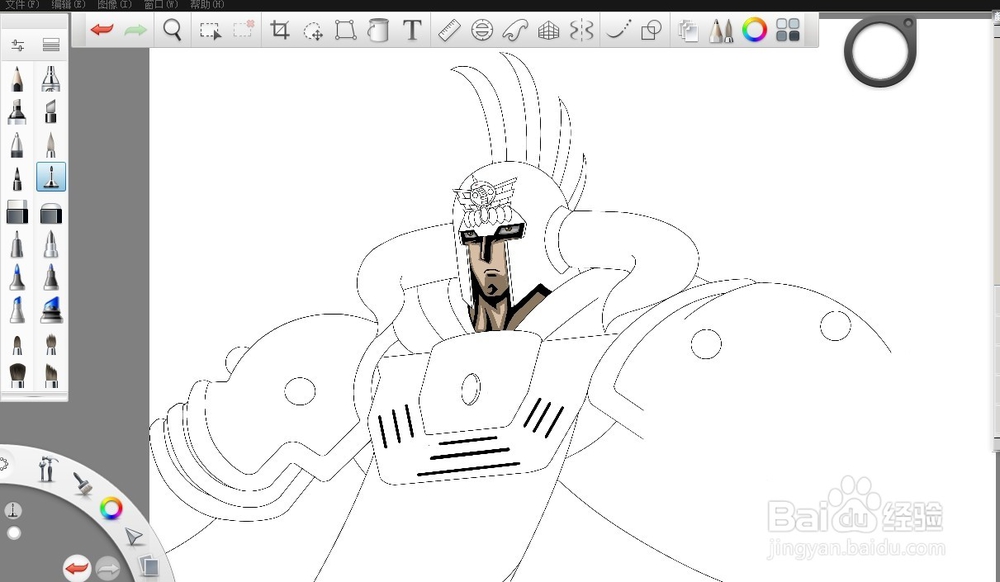The height and width of the screenshot is (582, 1000).
Task: Toggle the UI panels grid icon in the toolbar
Action: click(x=788, y=30)
